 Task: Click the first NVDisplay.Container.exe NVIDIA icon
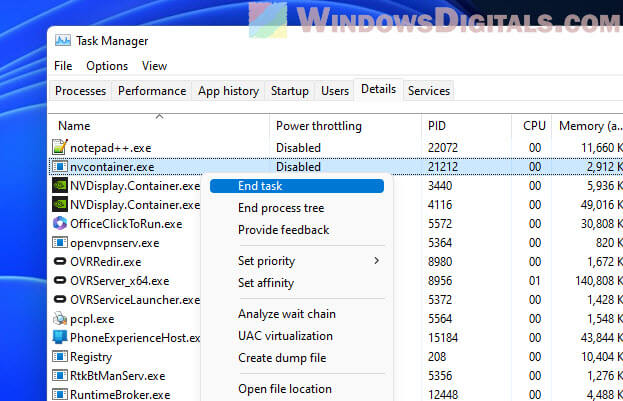pyautogui.click(x=60, y=186)
